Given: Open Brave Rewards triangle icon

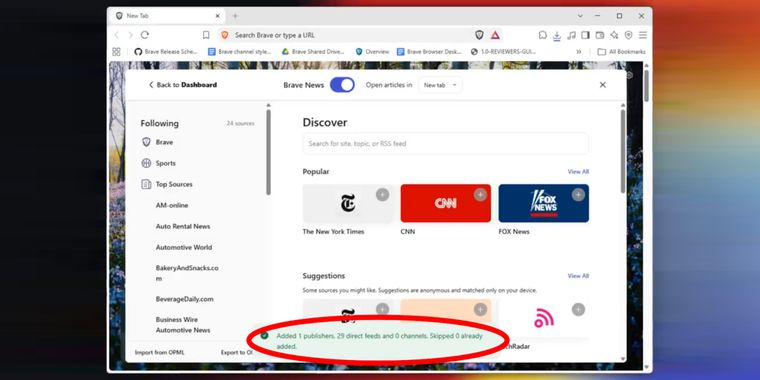Looking at the screenshot, I should (495, 35).
